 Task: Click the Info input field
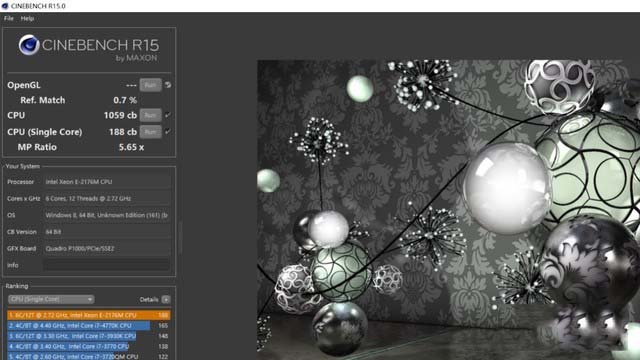[107, 265]
